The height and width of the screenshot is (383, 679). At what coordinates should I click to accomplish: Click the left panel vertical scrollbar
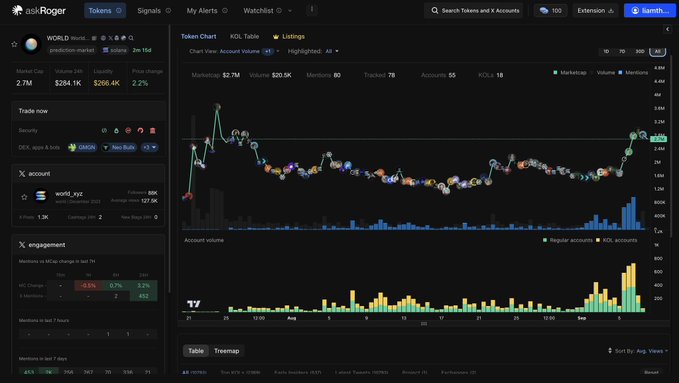(x=169, y=159)
